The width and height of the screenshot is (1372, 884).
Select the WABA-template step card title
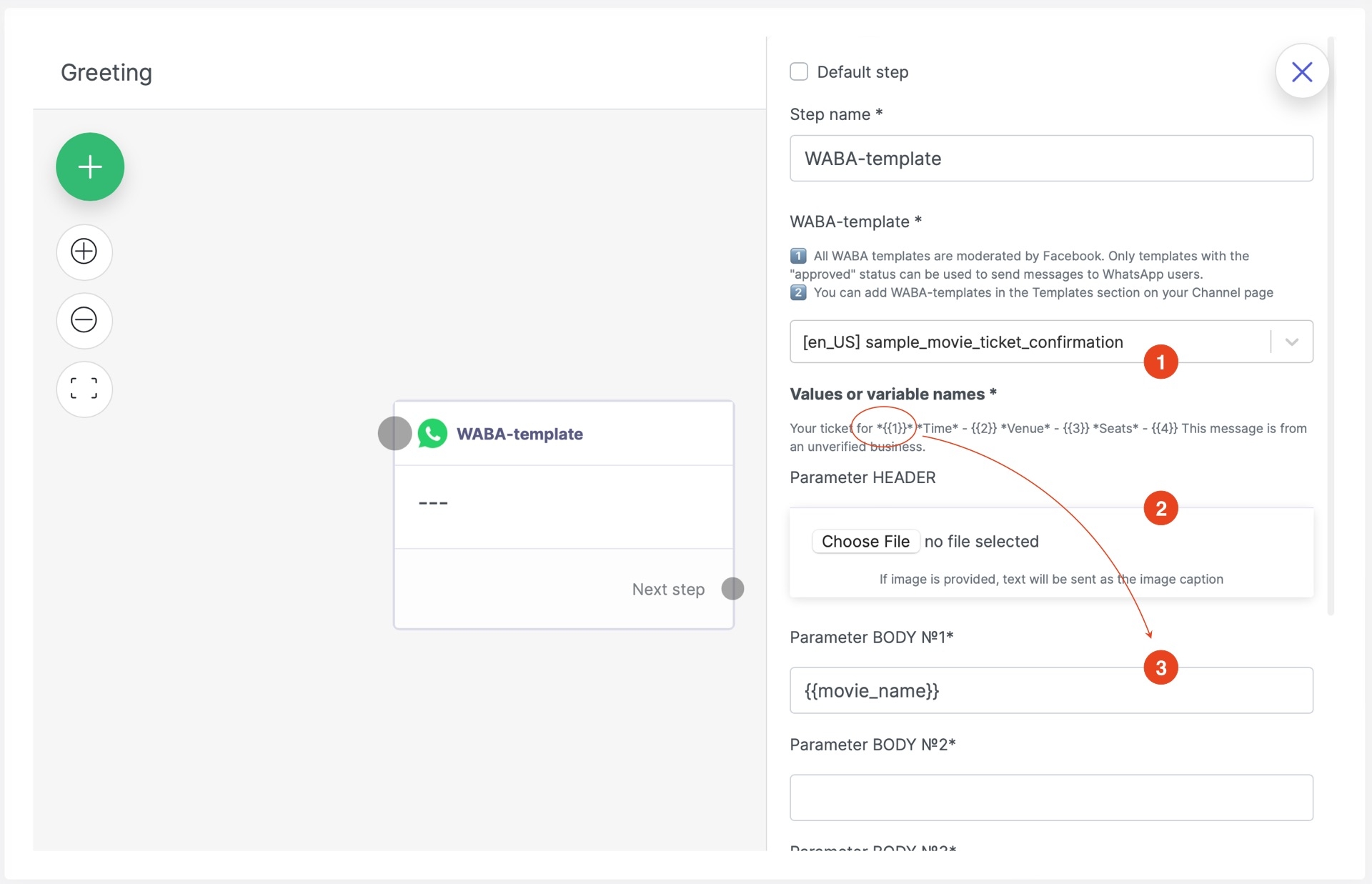click(520, 434)
